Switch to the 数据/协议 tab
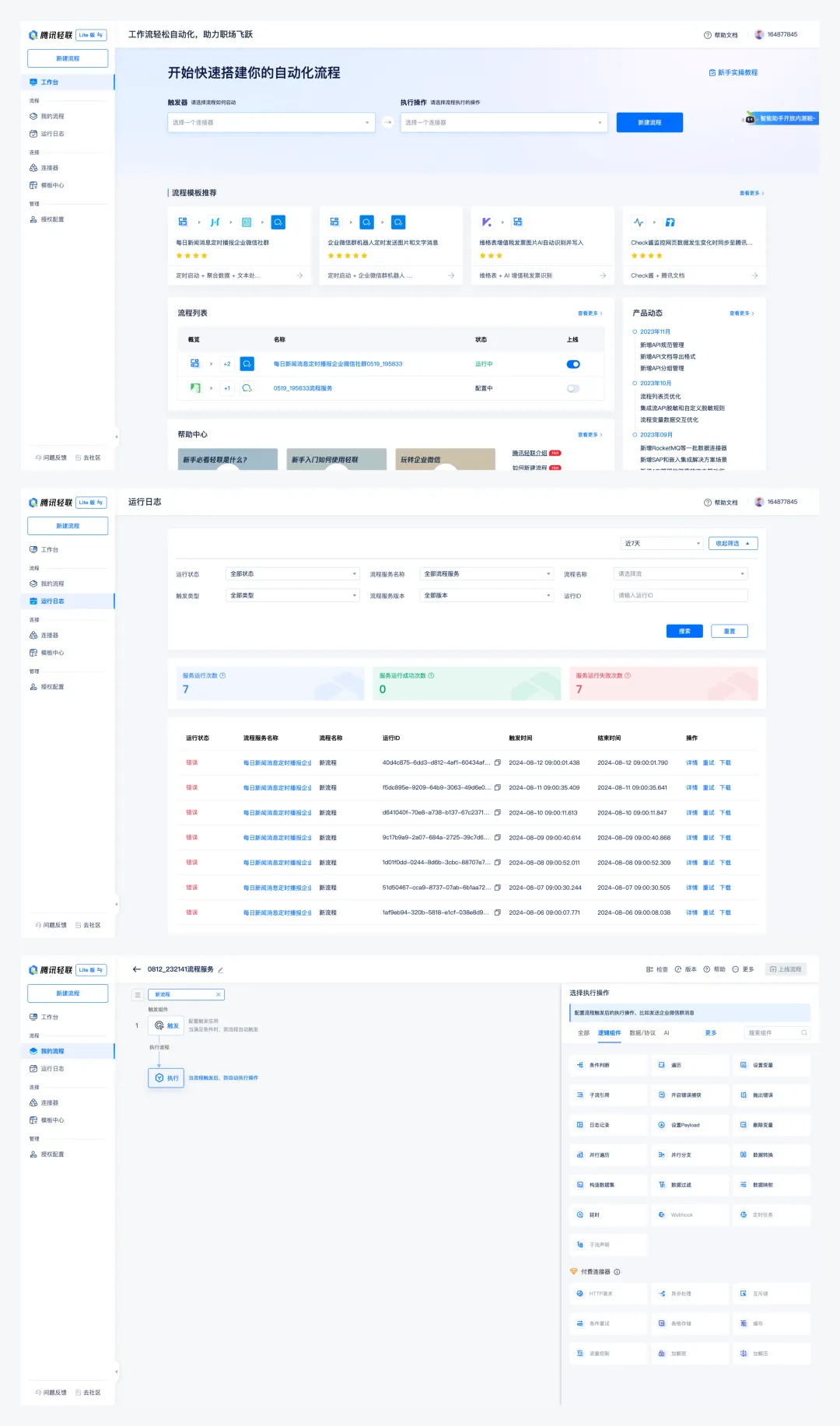The width and height of the screenshot is (840, 1426). pyautogui.click(x=642, y=1033)
